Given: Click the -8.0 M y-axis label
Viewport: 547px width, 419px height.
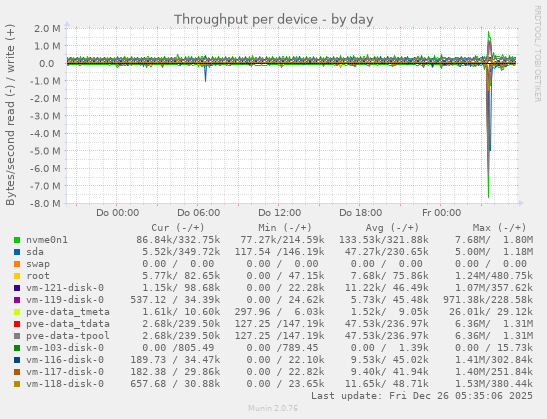Looking at the screenshot, I should click(45, 203).
